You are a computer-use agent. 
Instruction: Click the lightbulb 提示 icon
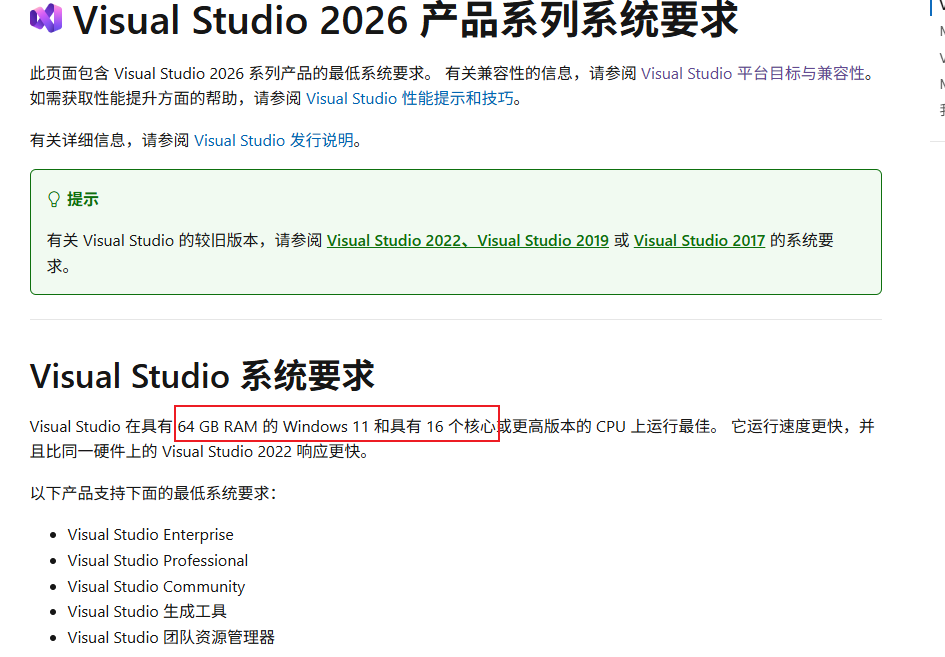point(54,199)
